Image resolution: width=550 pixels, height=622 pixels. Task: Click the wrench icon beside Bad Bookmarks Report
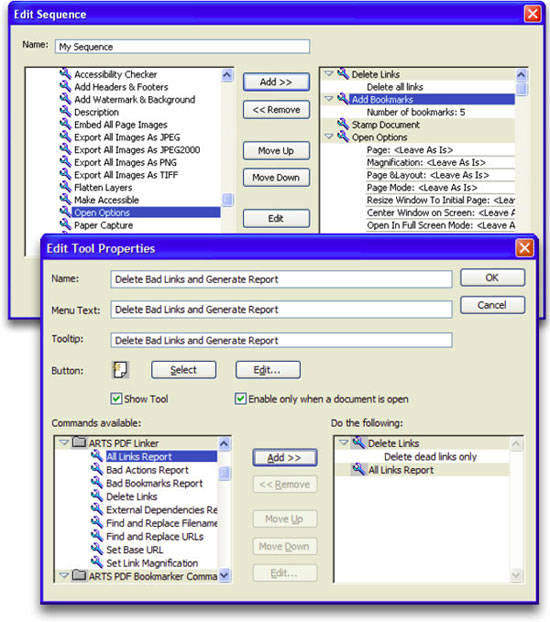(x=97, y=482)
